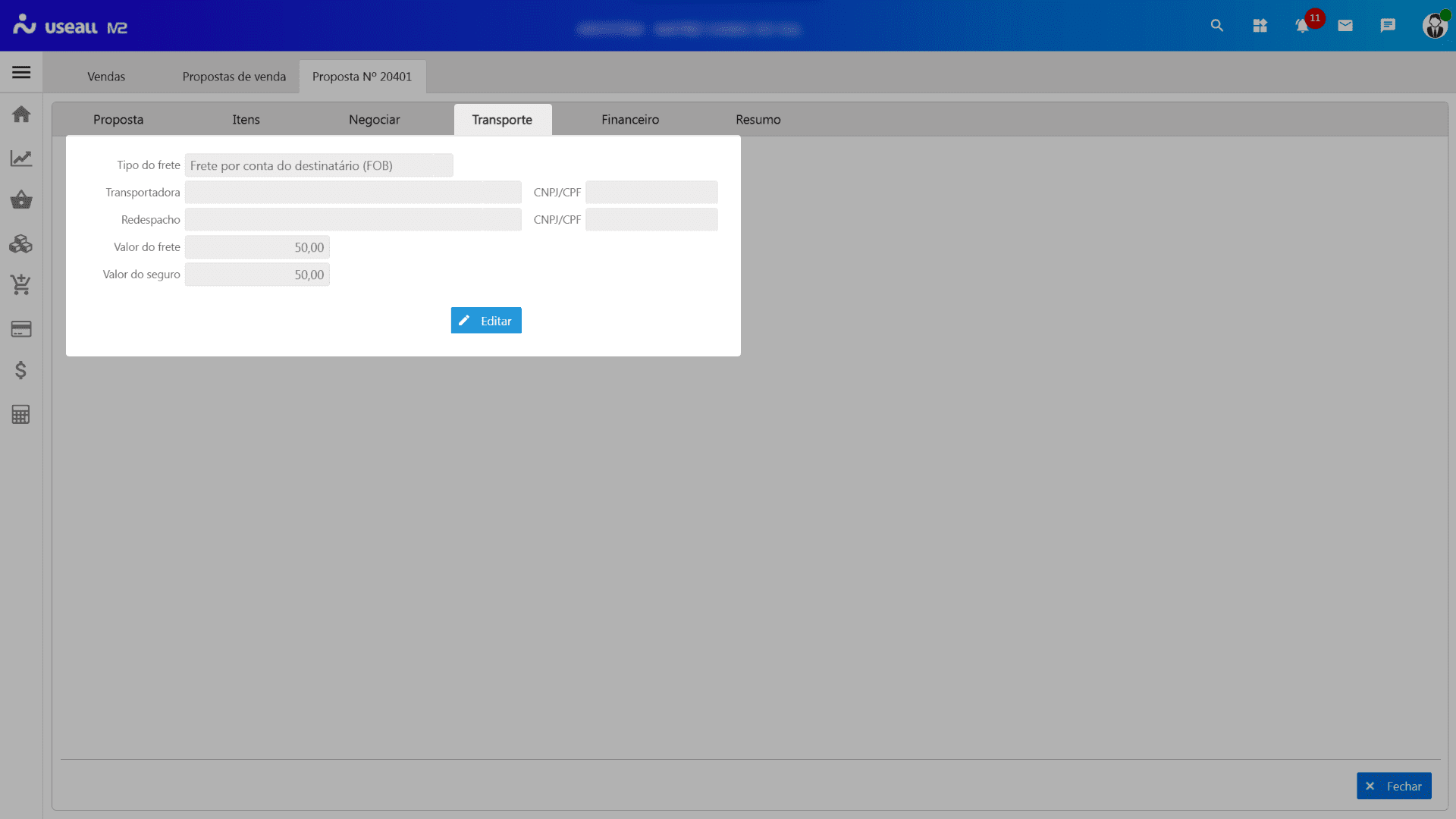Open the stacked boxes inventory icon

[x=21, y=243]
